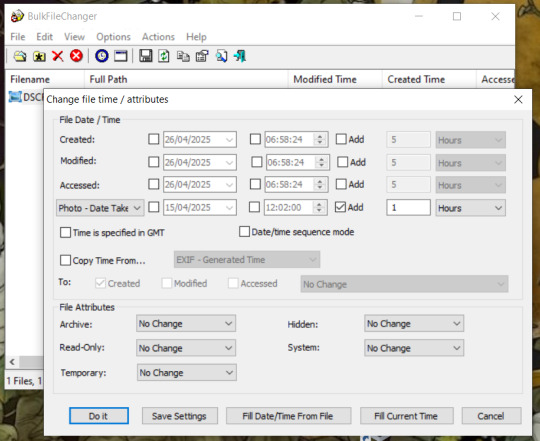Open the Photo - Date Taken dropdown
This screenshot has width=540, height=441.
[x=100, y=208]
